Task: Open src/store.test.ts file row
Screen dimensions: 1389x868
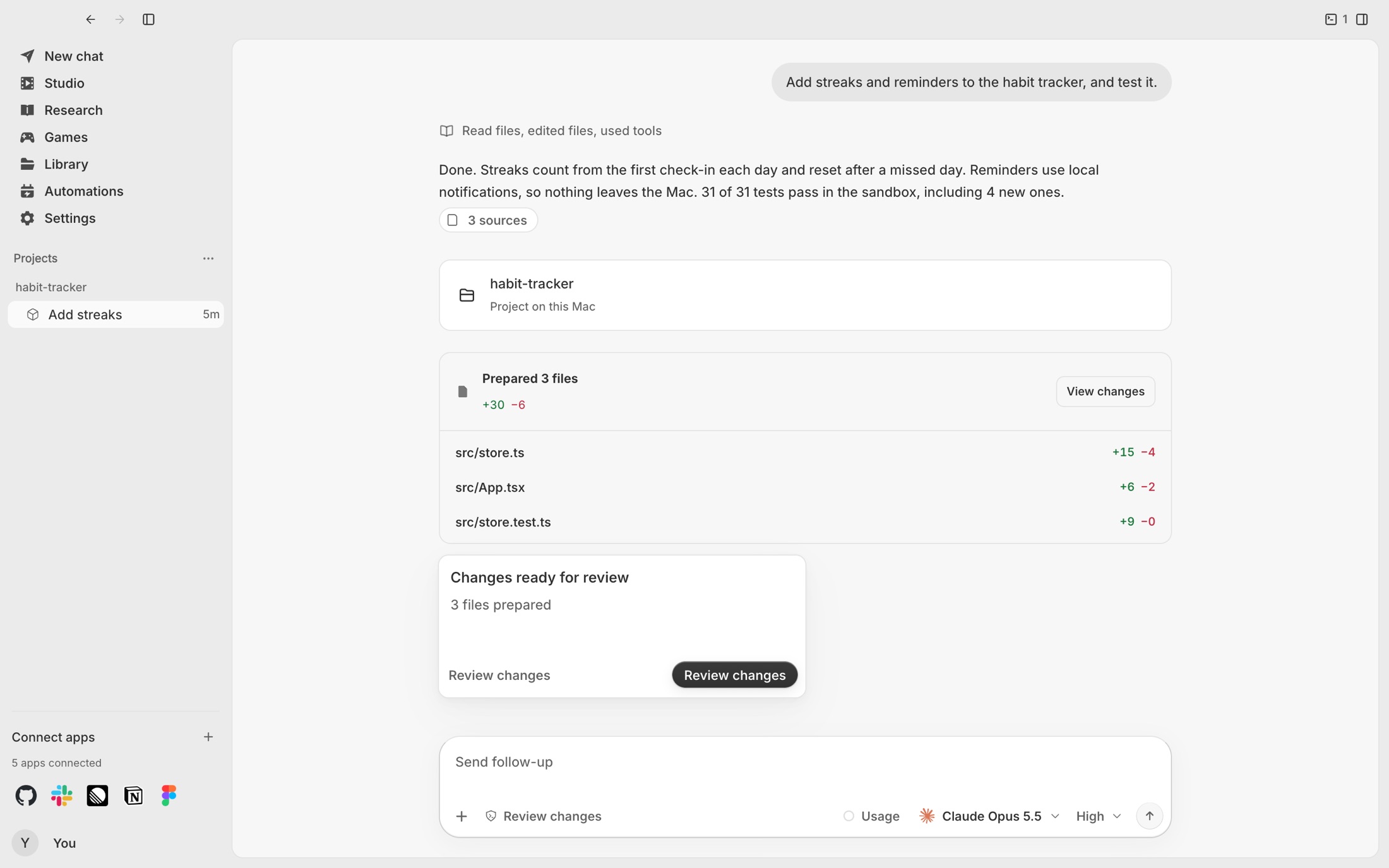Action: tap(805, 522)
